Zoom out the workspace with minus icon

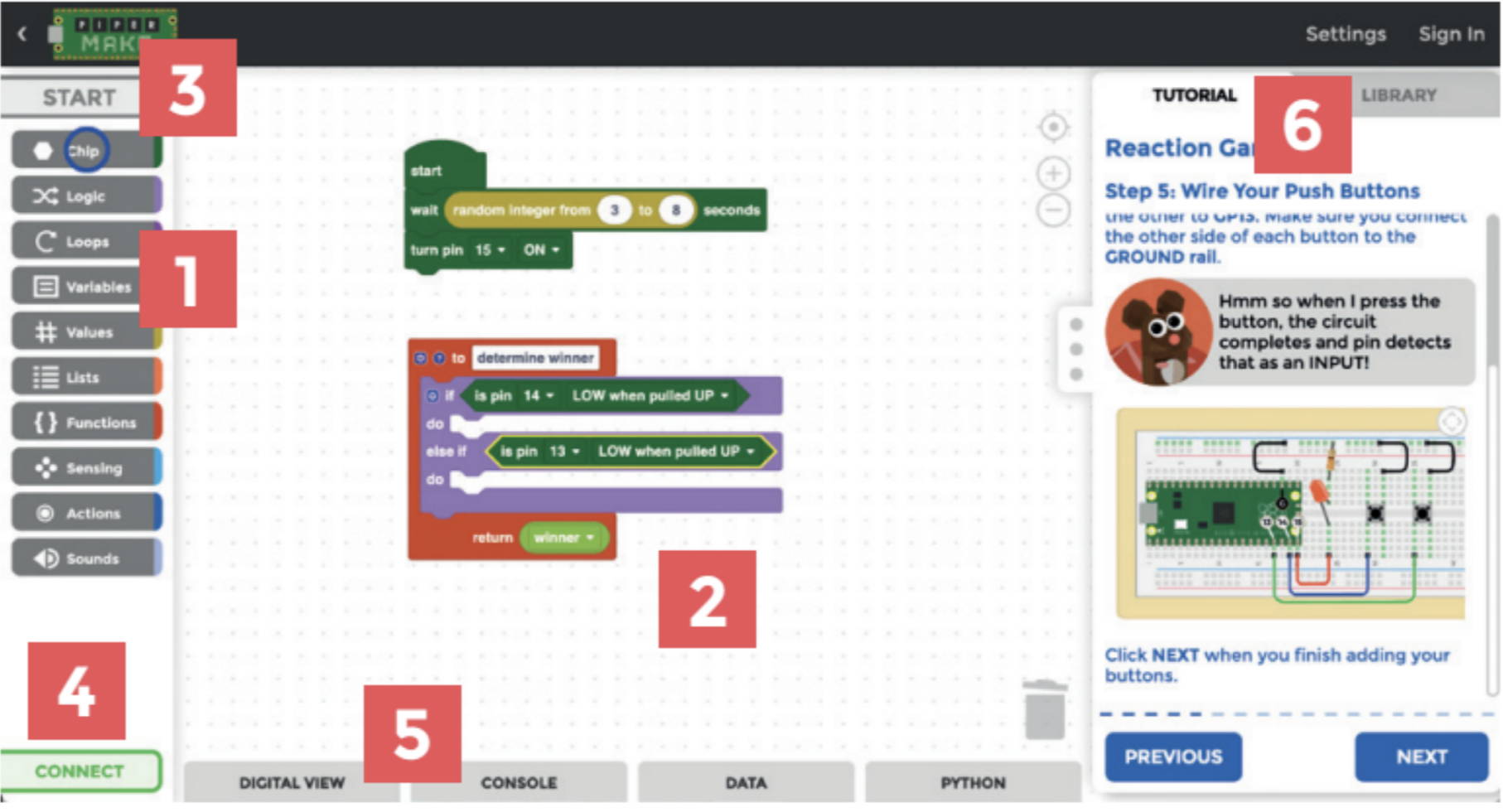click(1053, 210)
